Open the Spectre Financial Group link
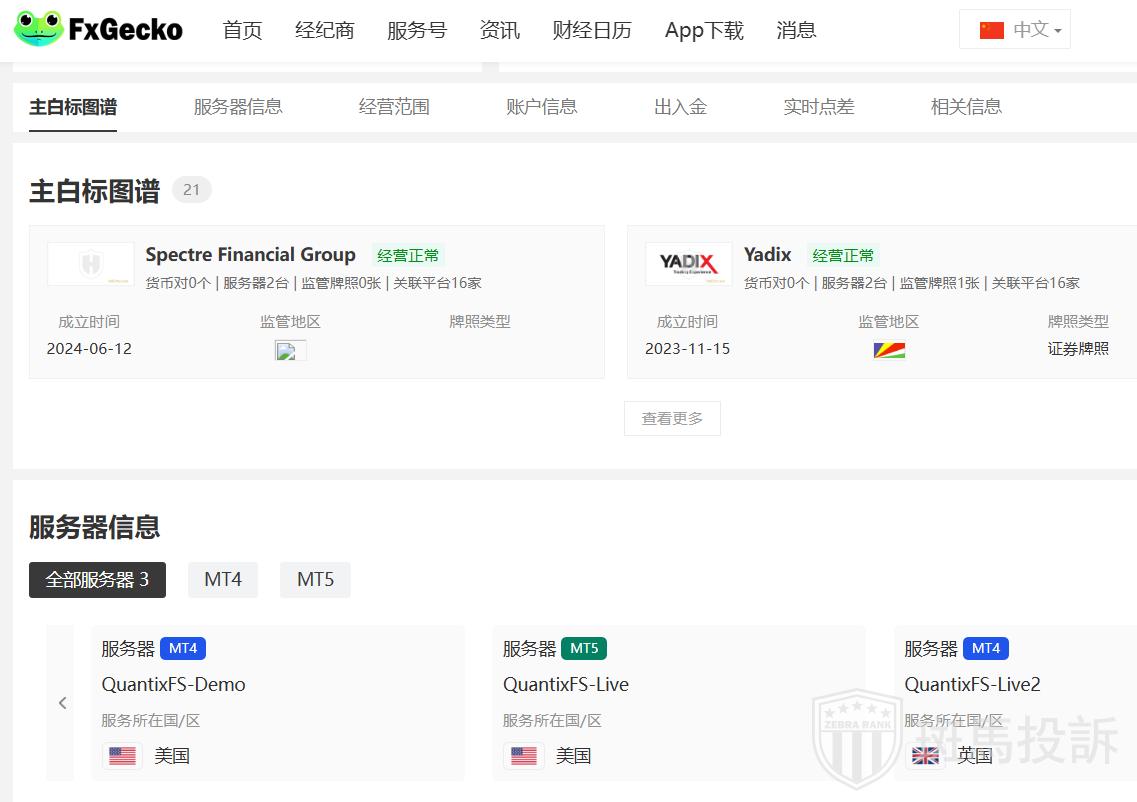Image resolution: width=1137 pixels, height=802 pixels. point(250,255)
